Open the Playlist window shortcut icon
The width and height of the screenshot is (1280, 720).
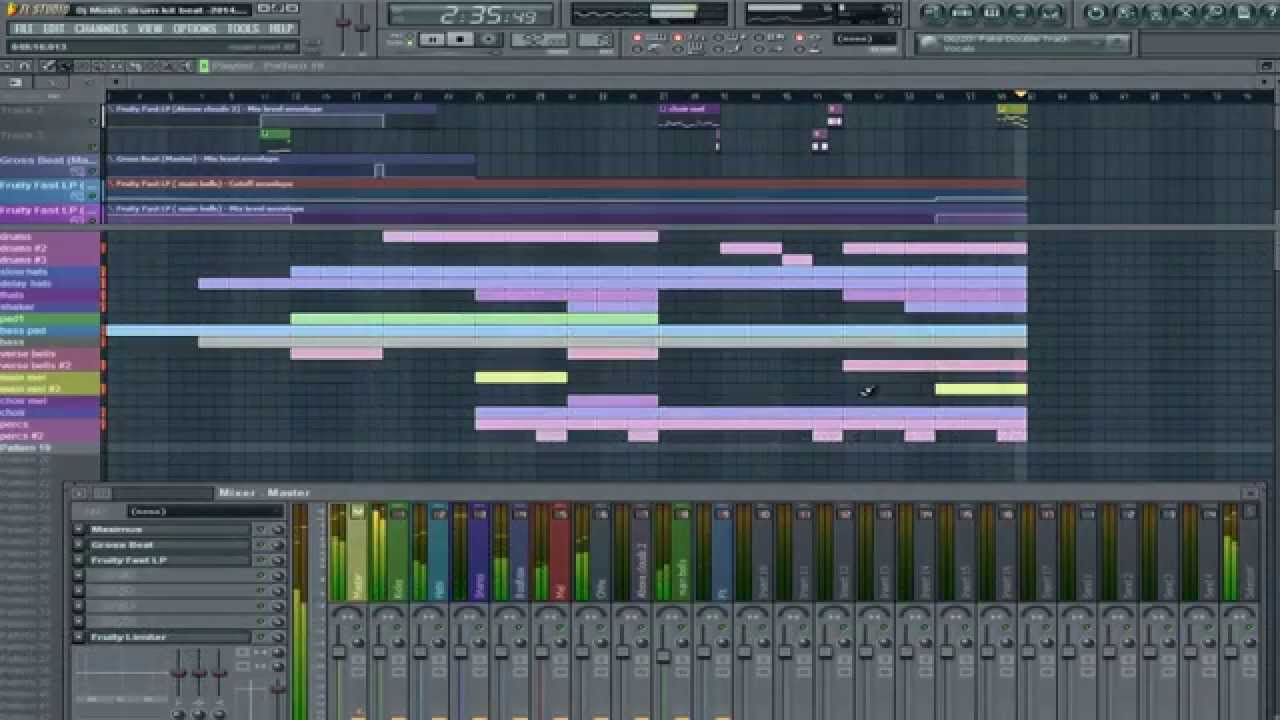(933, 13)
